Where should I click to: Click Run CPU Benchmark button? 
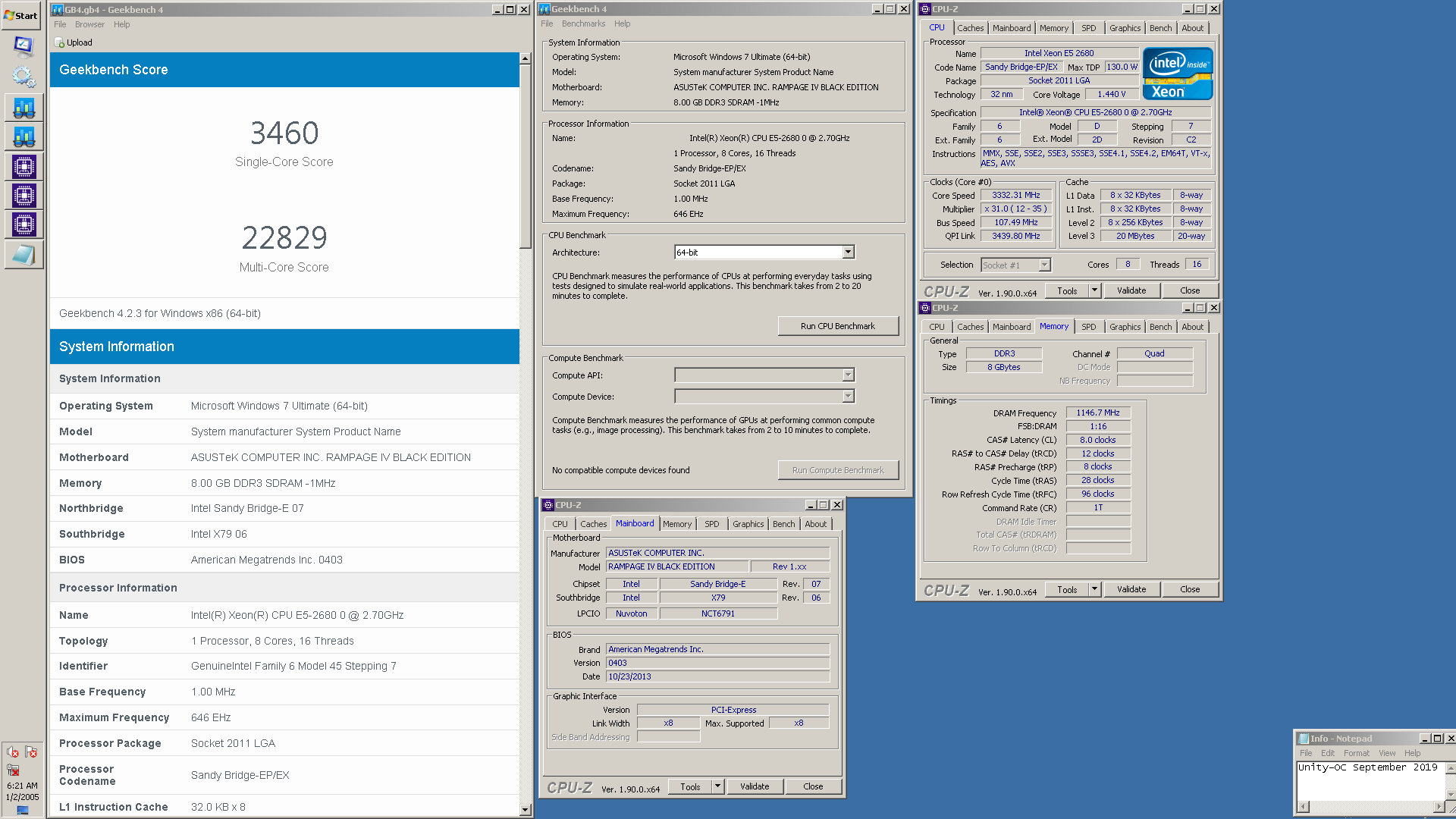[x=838, y=326]
